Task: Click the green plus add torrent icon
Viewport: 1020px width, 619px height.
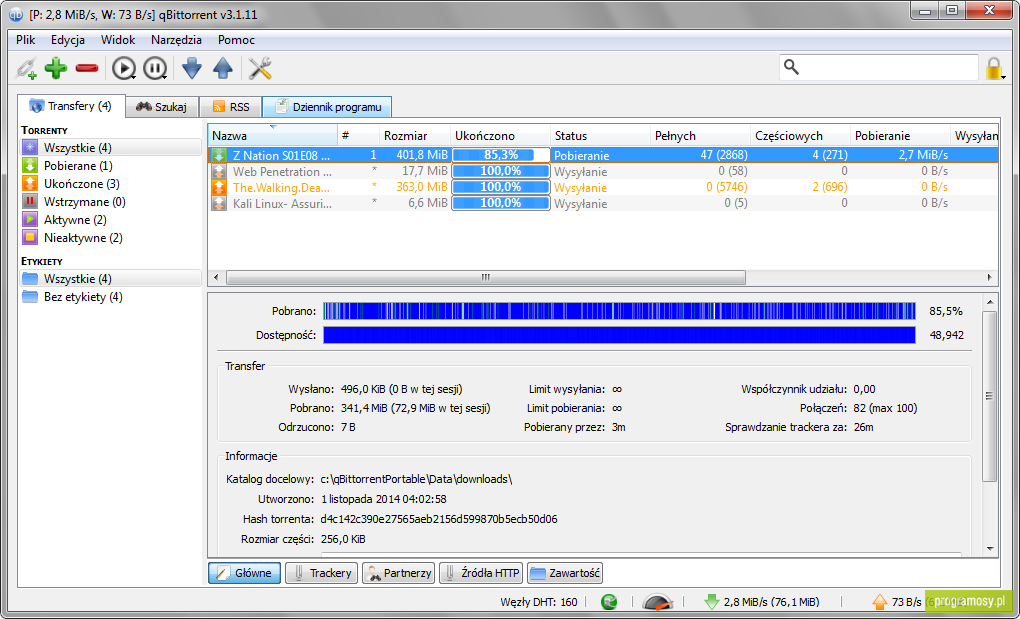Action: (56, 68)
